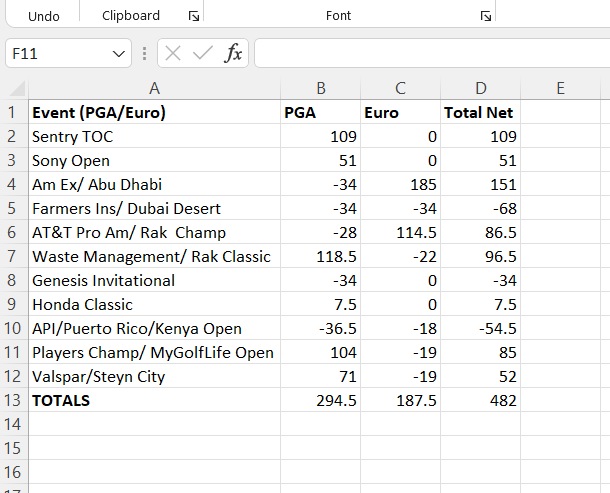Select the Euro header cell

coord(400,112)
